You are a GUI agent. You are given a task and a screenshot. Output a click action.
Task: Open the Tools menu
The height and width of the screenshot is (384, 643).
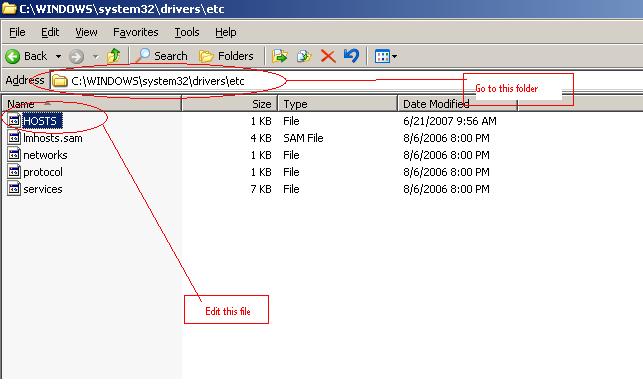[187, 32]
